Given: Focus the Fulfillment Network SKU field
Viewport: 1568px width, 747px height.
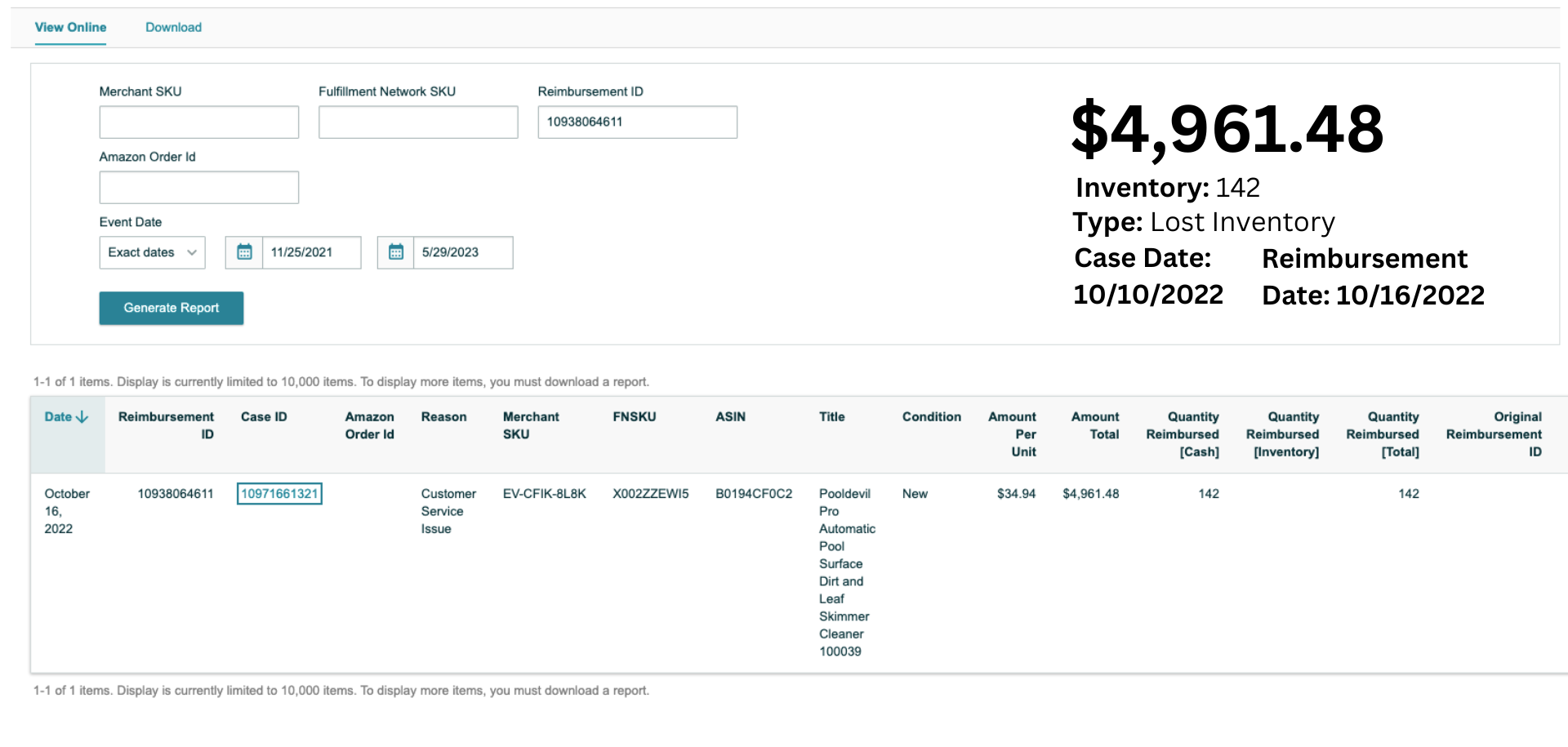Looking at the screenshot, I should [x=418, y=122].
